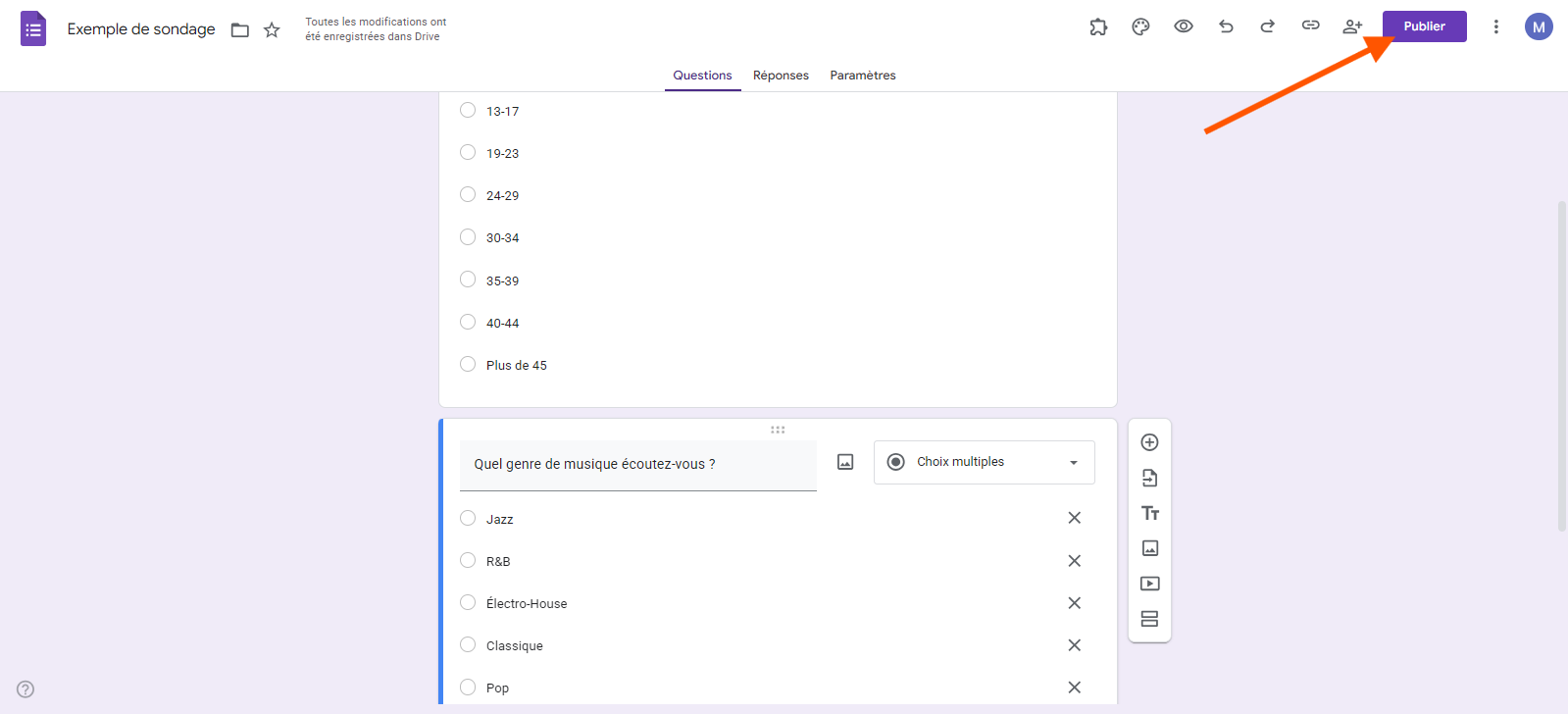Click the undo arrow icon
The height and width of the screenshot is (714, 1568).
(1226, 26)
